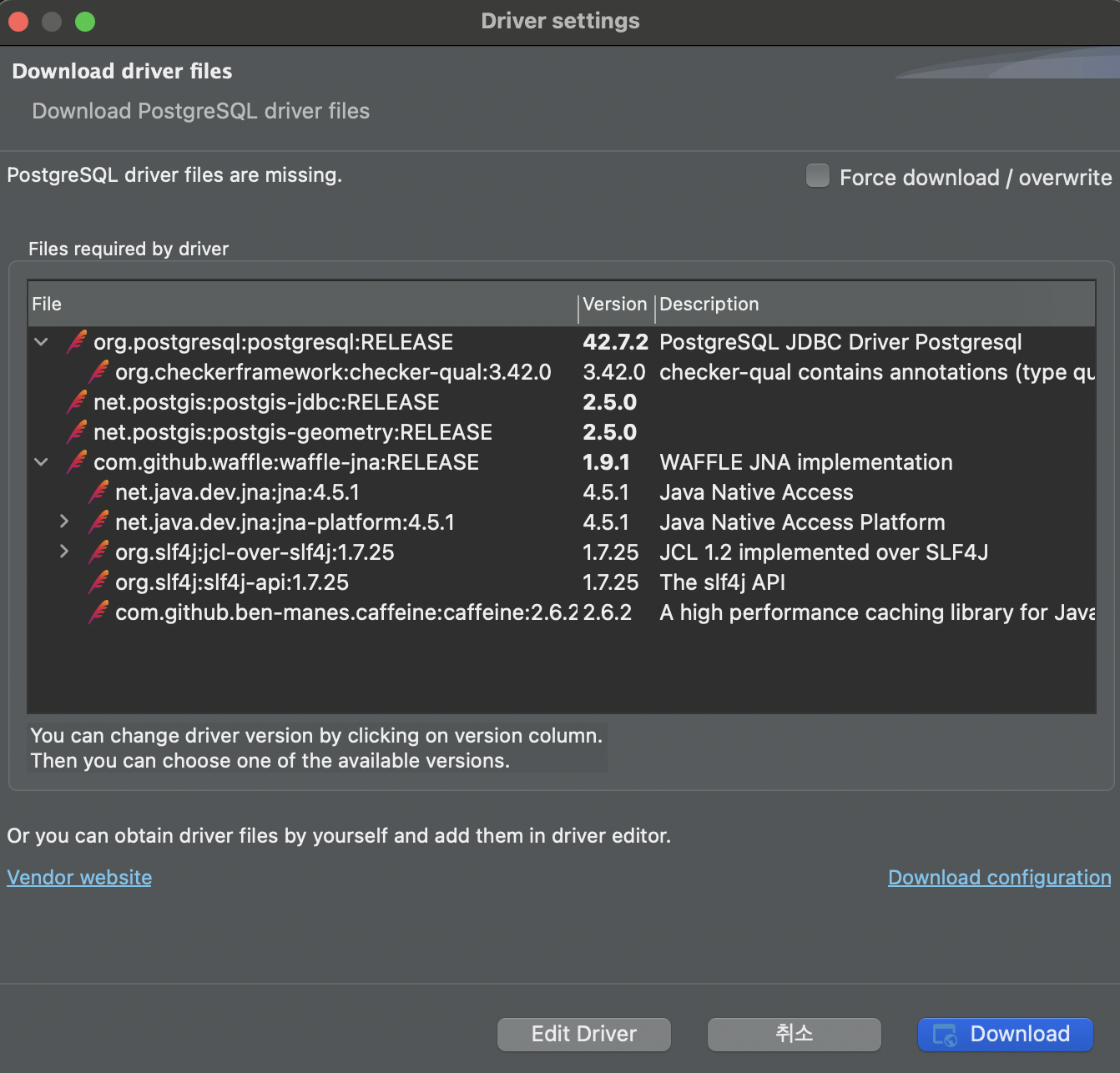Image resolution: width=1120 pixels, height=1073 pixels.
Task: Change version 2.5.0 of postgis-jdbc
Action: click(x=610, y=402)
